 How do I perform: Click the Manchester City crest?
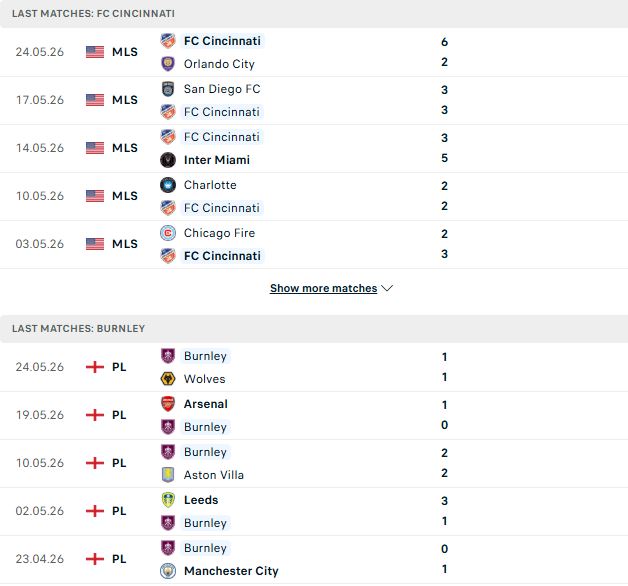point(168,571)
